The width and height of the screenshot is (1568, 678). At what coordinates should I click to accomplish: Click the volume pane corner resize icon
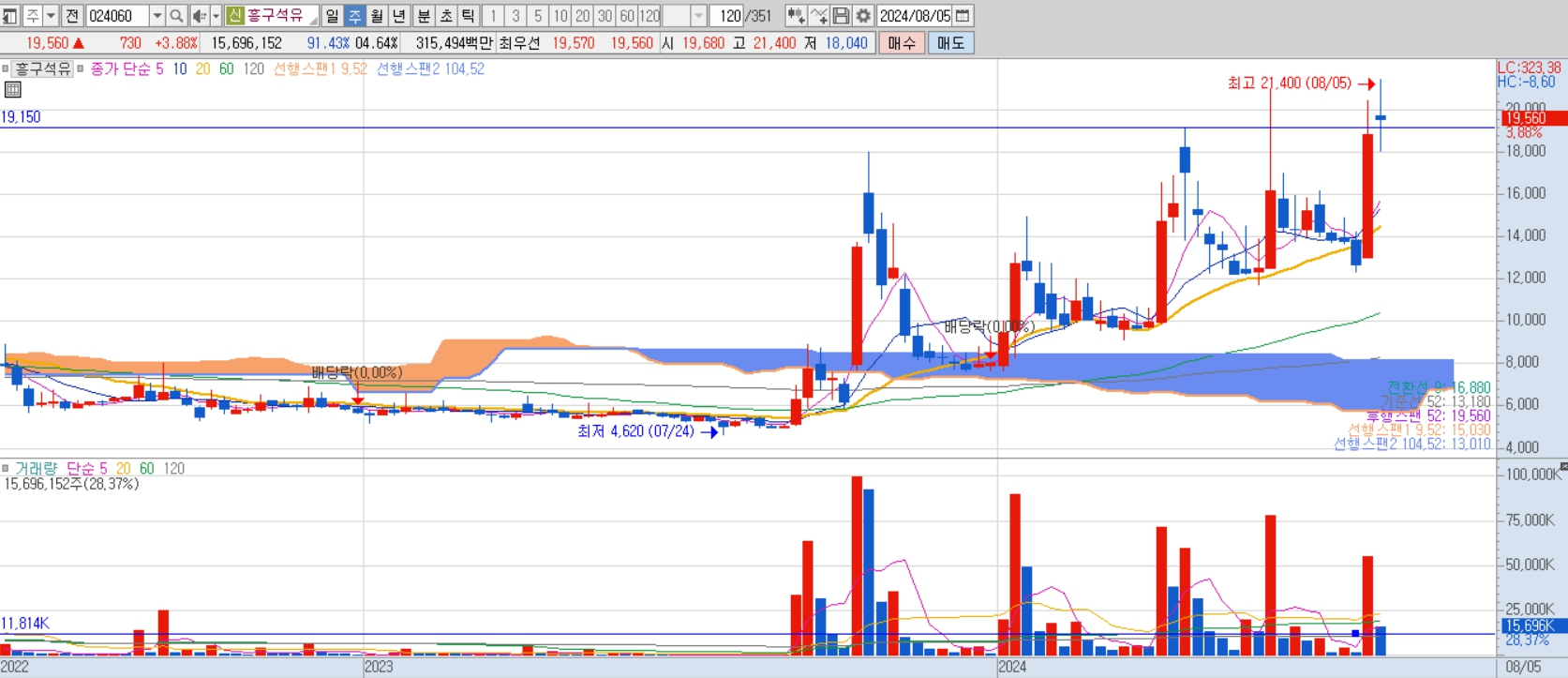[1563, 466]
